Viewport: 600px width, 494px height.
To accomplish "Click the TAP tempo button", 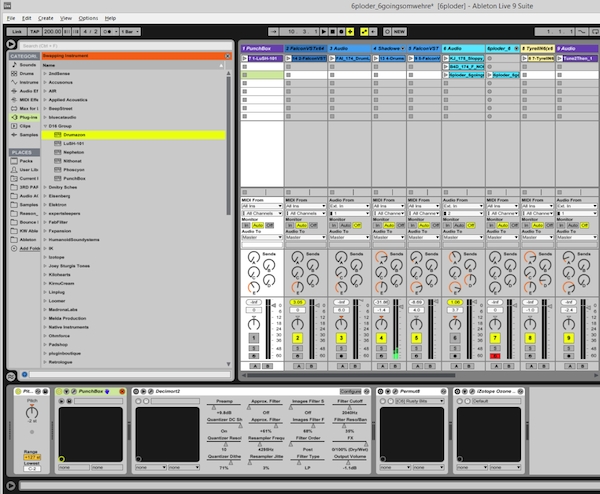I will [x=35, y=32].
